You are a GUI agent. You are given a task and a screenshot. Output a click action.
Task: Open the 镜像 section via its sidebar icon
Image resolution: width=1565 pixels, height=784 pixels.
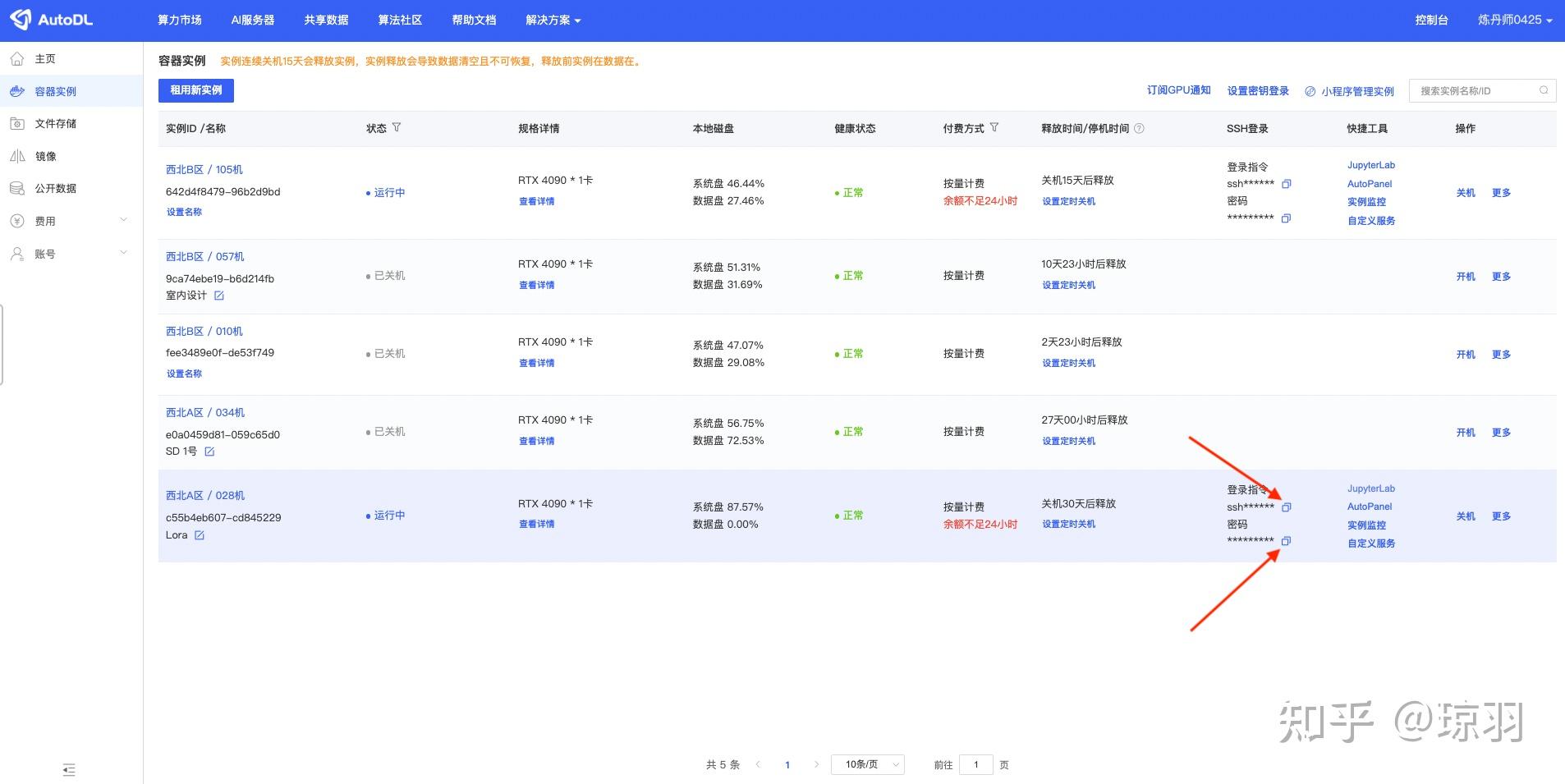(16, 156)
